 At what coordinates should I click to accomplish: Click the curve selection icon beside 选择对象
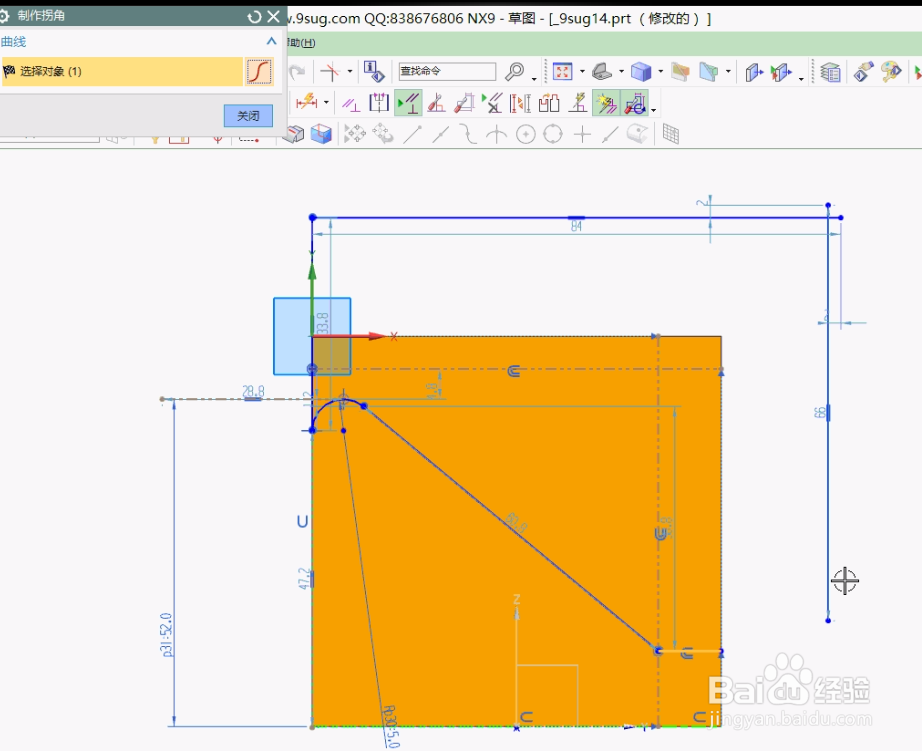click(x=259, y=71)
